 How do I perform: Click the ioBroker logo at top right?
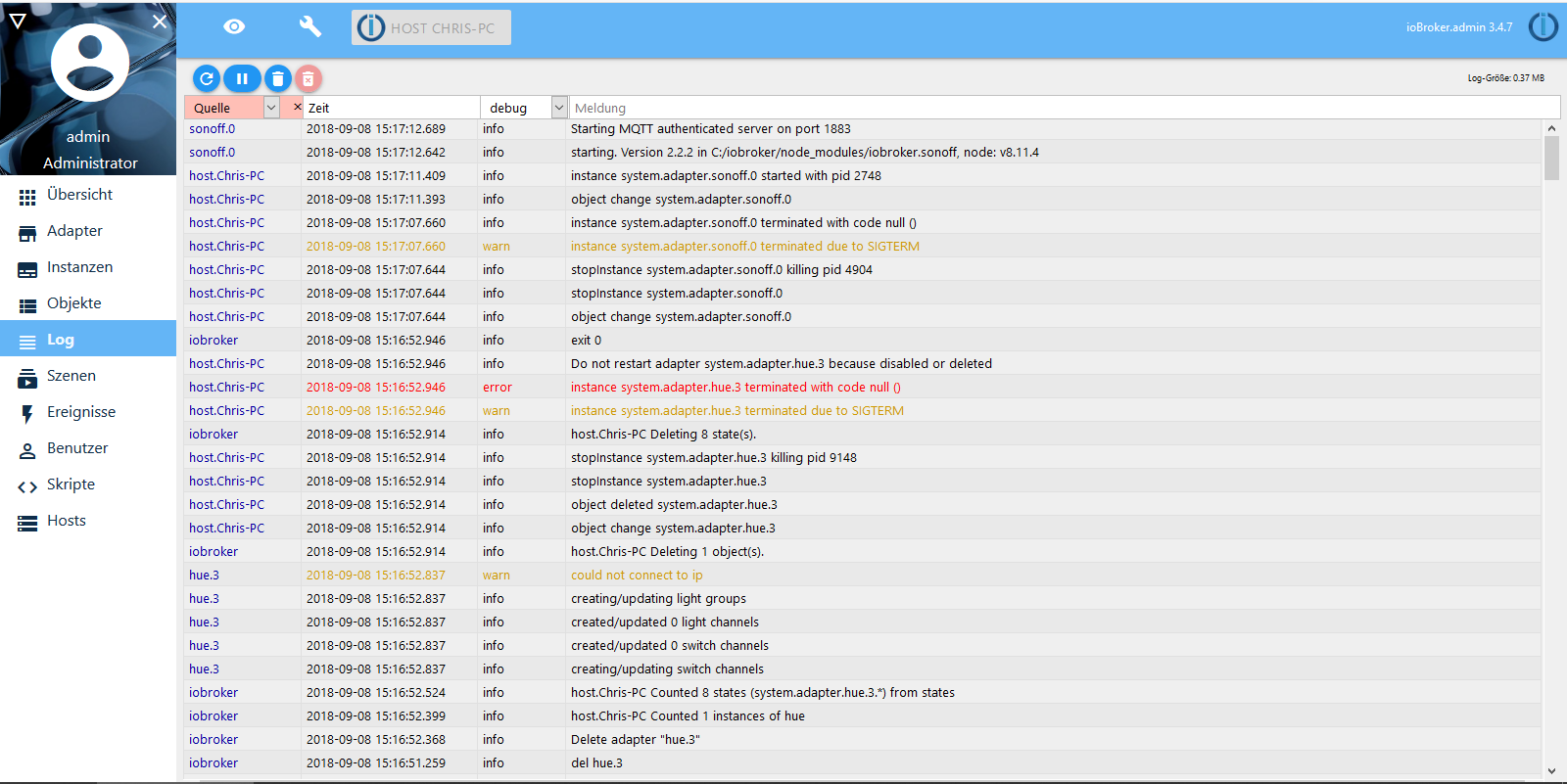coord(1543,26)
